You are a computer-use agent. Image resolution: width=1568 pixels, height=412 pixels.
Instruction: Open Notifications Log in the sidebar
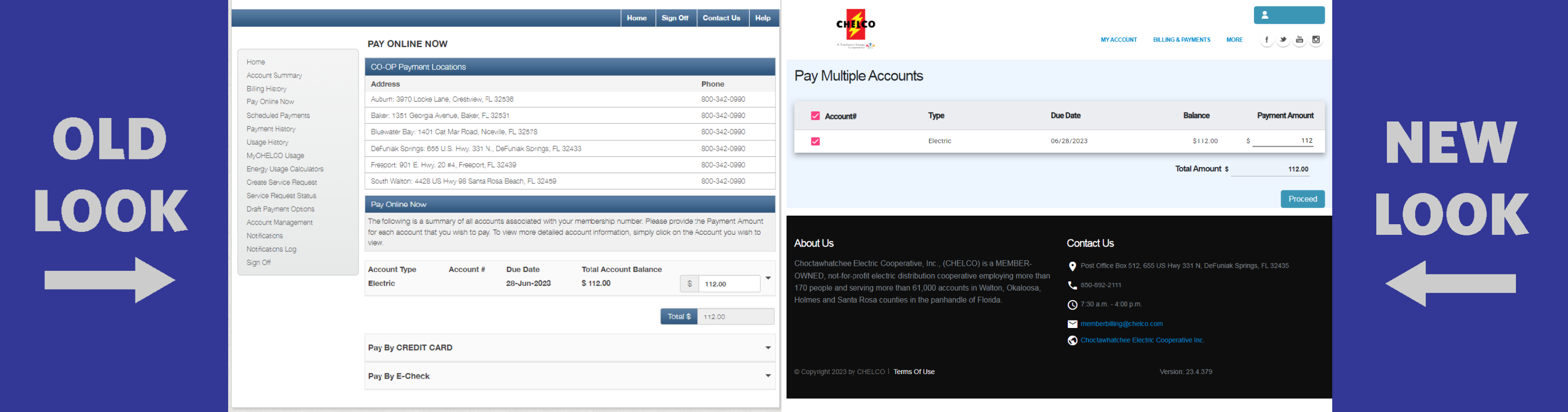tap(272, 250)
